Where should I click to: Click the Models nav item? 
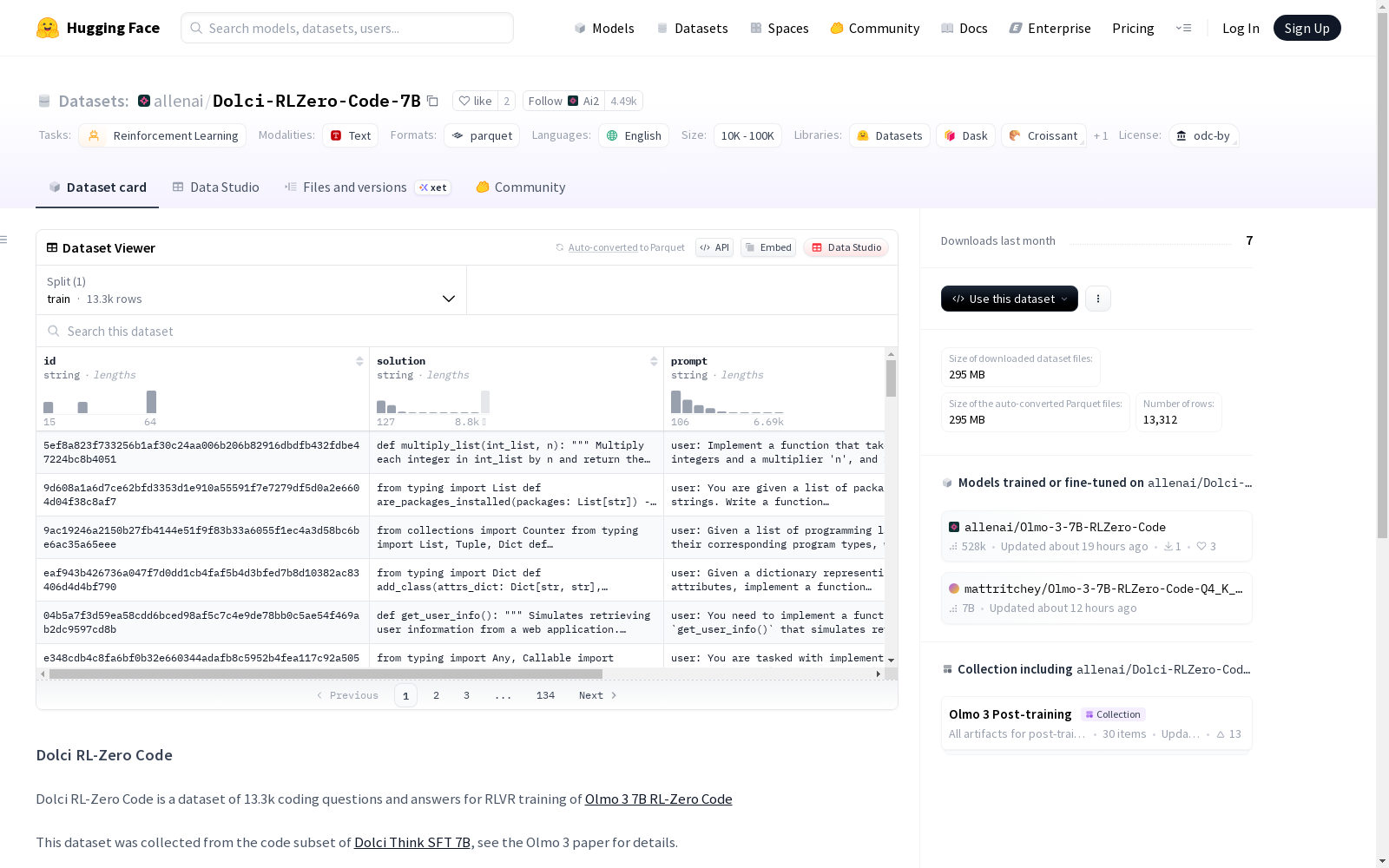[604, 28]
